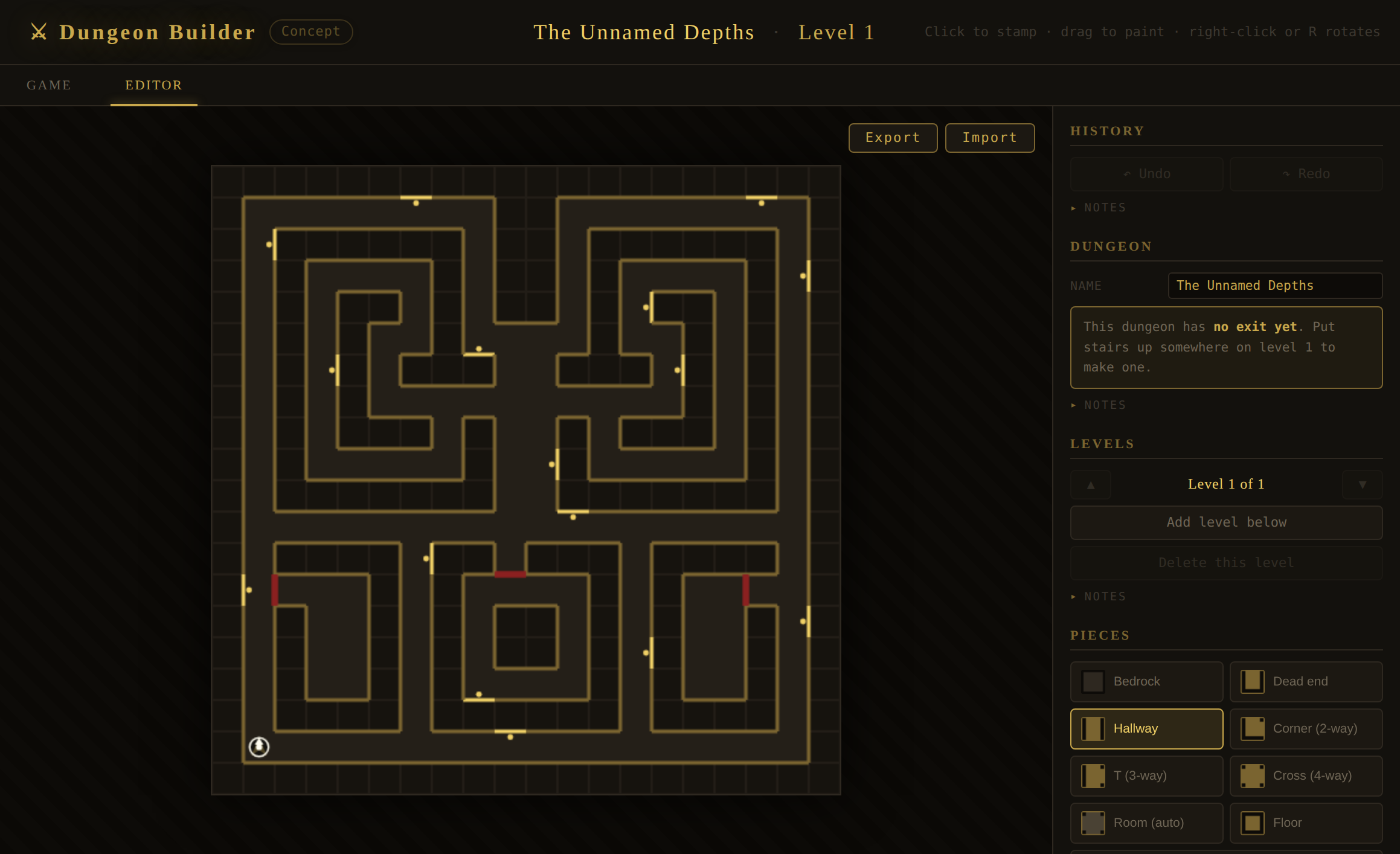Image resolution: width=1400 pixels, height=854 pixels.
Task: Choose the Room (auto) piece
Action: point(1146,823)
